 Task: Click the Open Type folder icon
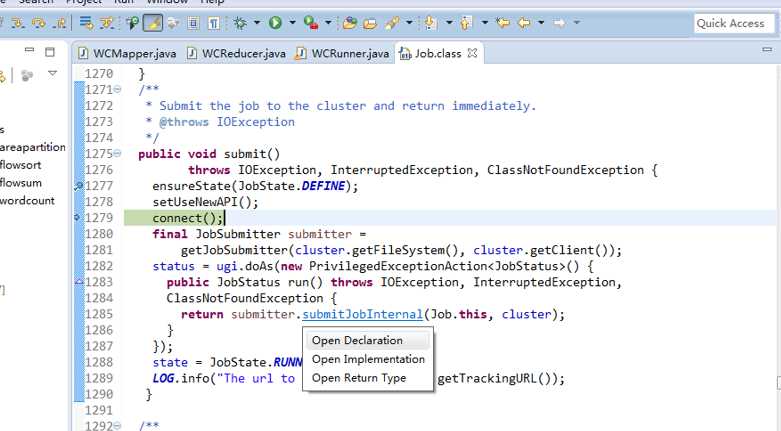370,23
